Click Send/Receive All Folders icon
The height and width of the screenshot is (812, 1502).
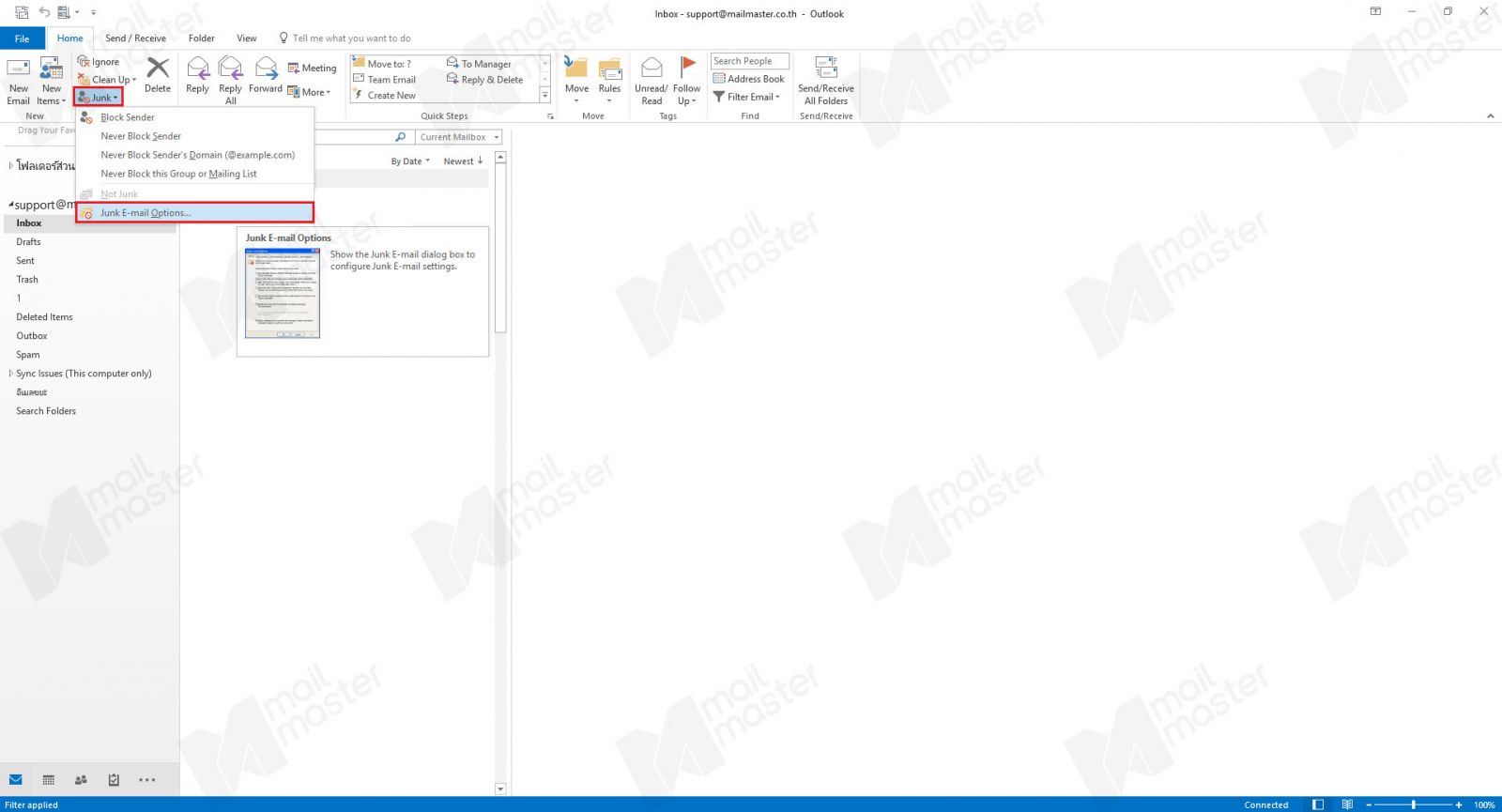pos(826,68)
